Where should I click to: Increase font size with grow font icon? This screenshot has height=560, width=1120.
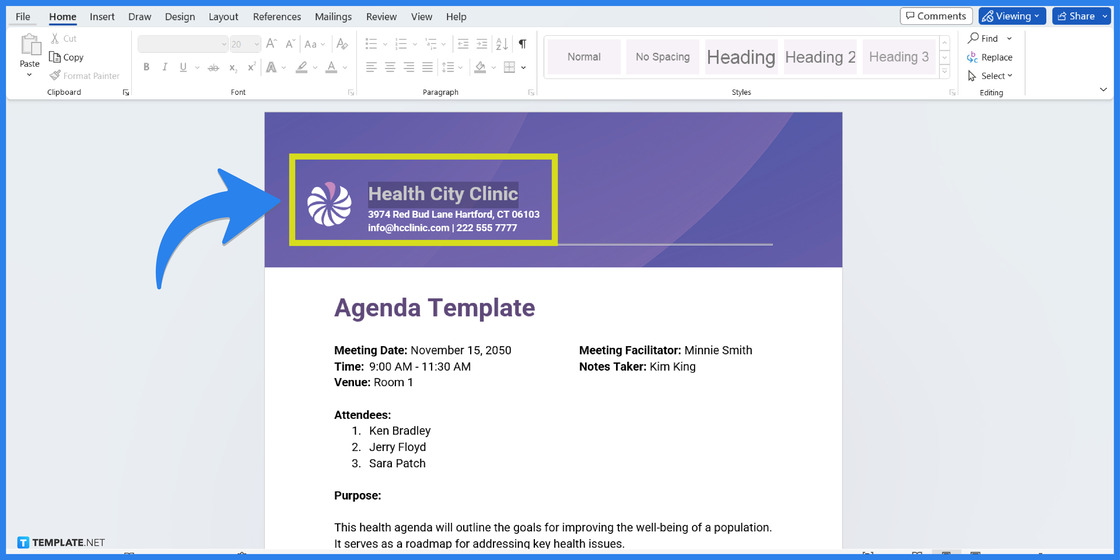pyautogui.click(x=271, y=44)
